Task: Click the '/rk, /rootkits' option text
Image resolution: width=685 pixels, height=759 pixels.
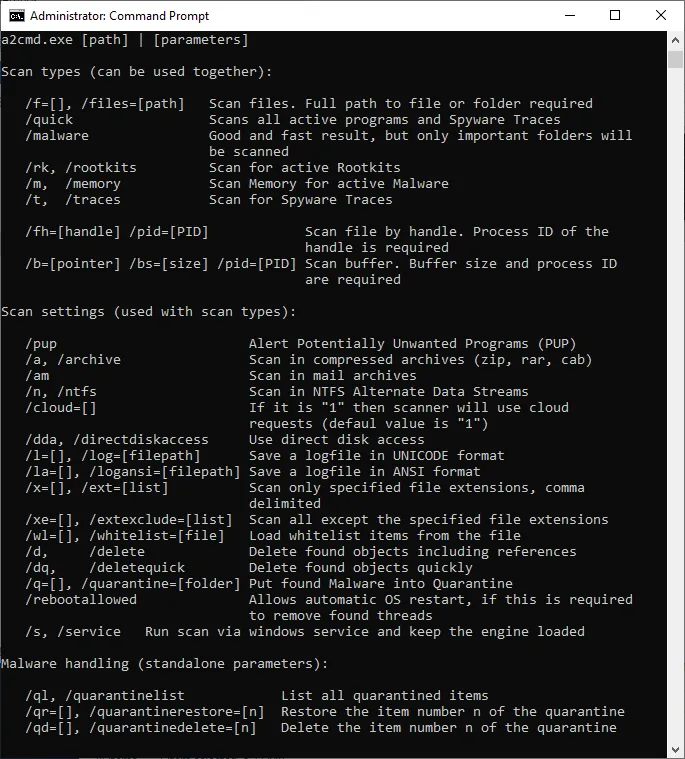Action: [80, 168]
